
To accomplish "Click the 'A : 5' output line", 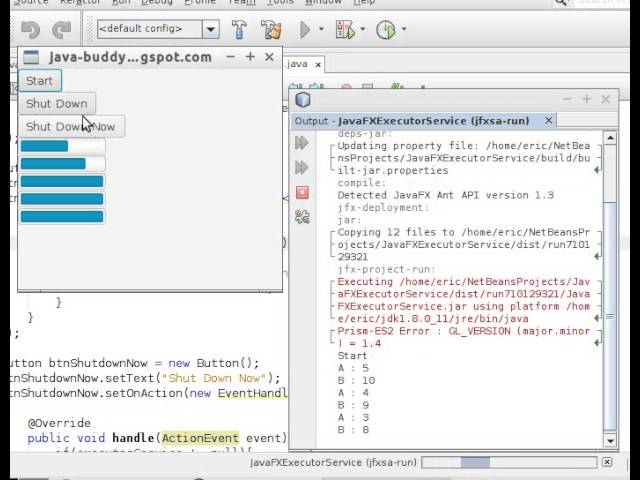I will pos(353,368).
